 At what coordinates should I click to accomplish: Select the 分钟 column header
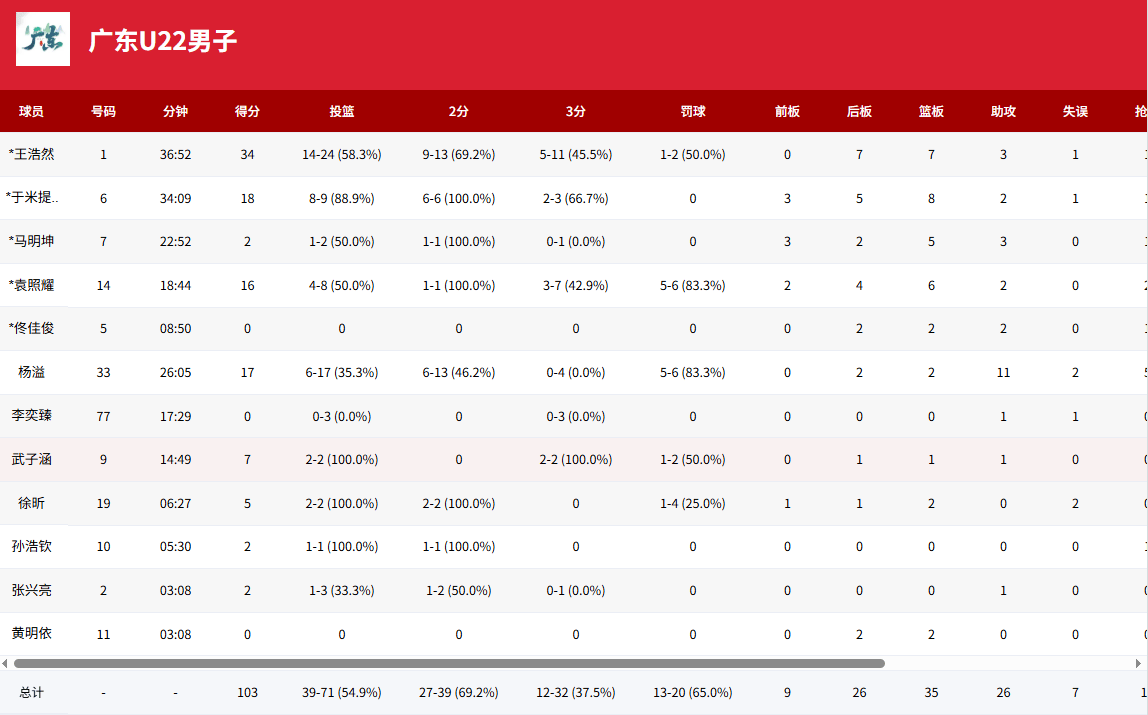175,111
